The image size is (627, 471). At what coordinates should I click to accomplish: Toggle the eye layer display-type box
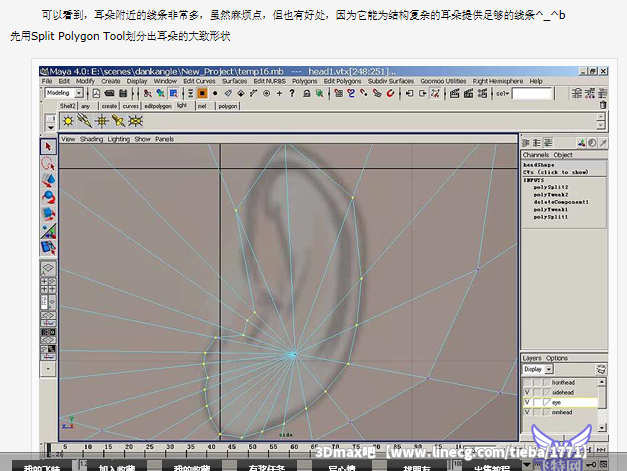pyautogui.click(x=537, y=402)
